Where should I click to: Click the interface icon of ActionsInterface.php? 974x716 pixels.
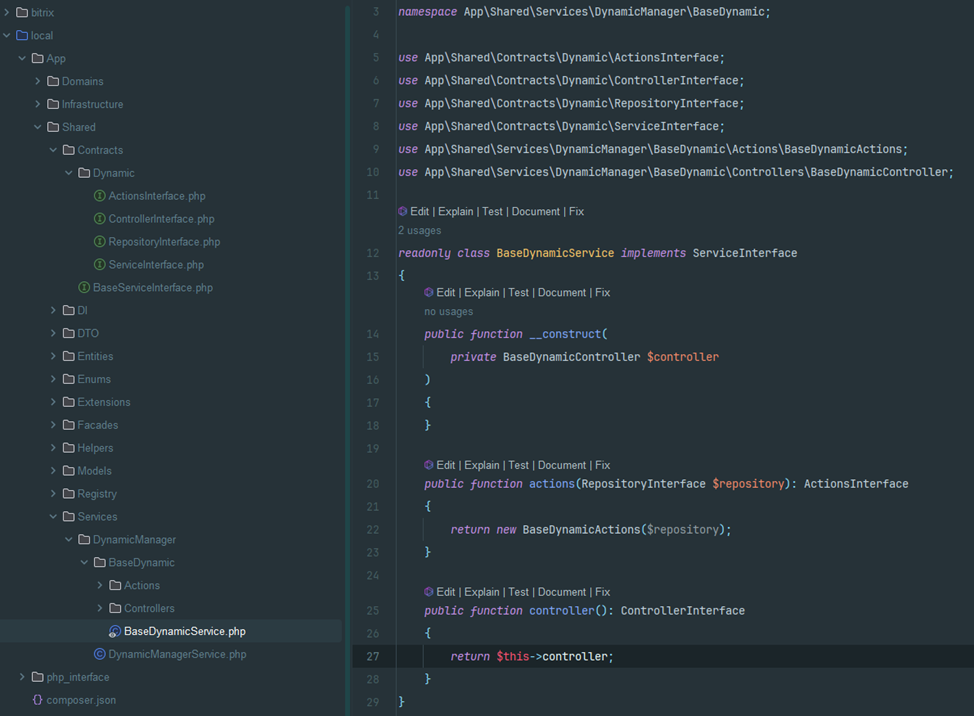click(99, 196)
